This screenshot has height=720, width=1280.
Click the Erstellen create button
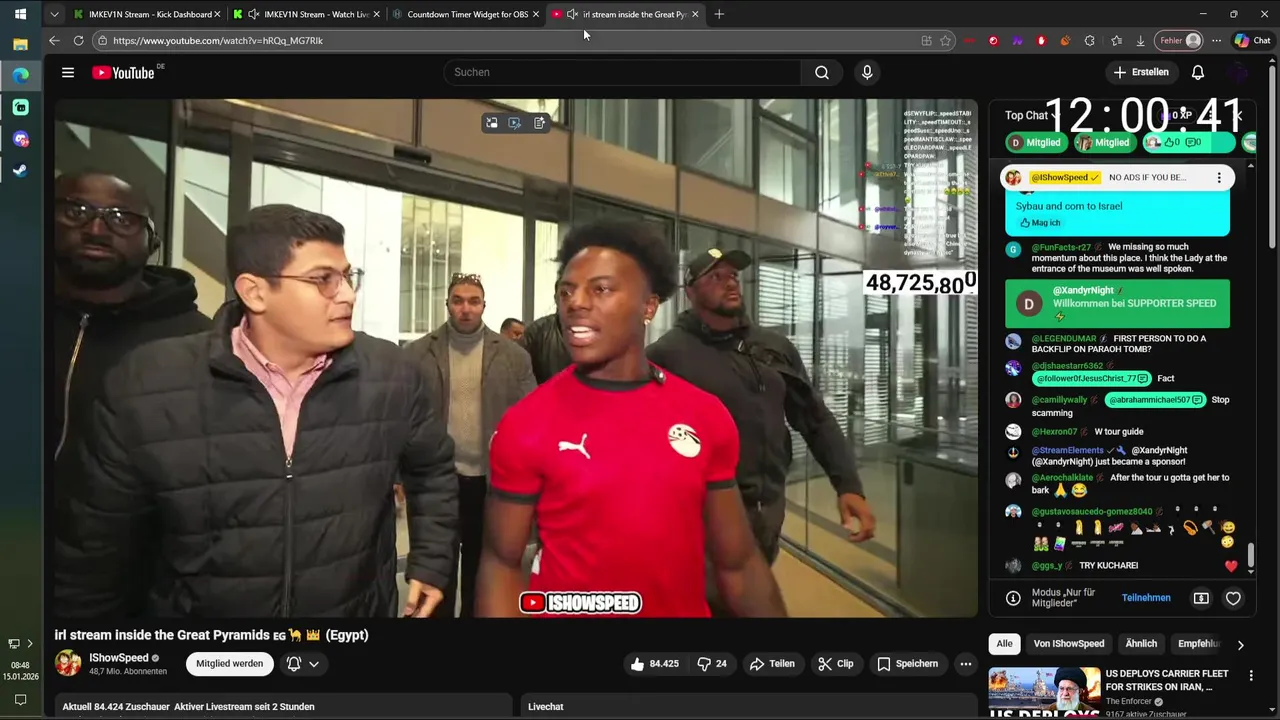(1141, 72)
